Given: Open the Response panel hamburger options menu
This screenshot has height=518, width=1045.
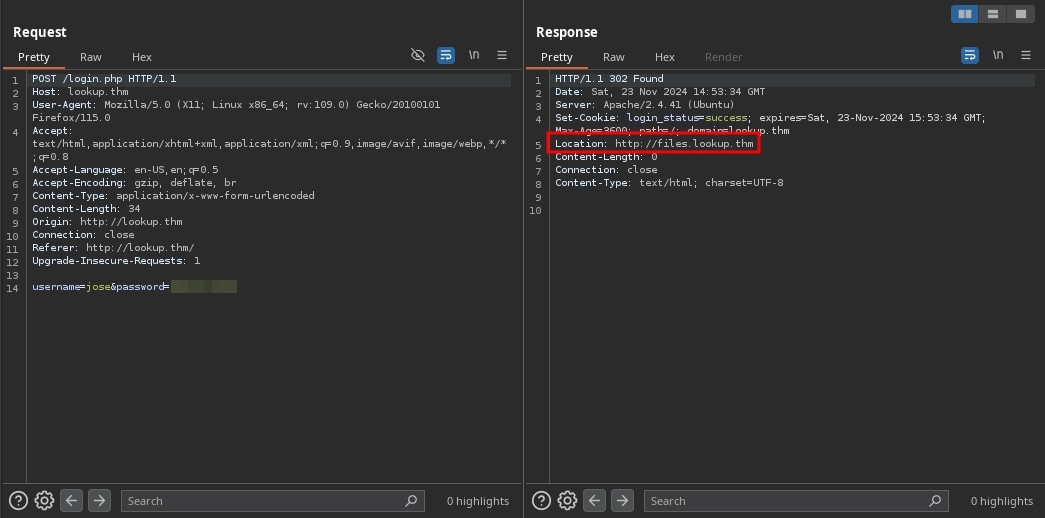Looking at the screenshot, I should (1026, 56).
